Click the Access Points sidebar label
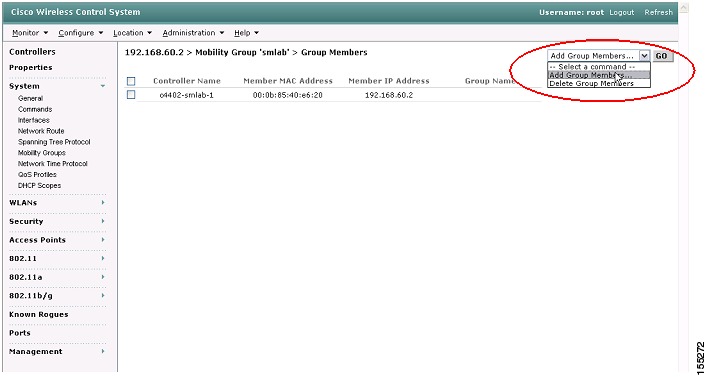 37,240
